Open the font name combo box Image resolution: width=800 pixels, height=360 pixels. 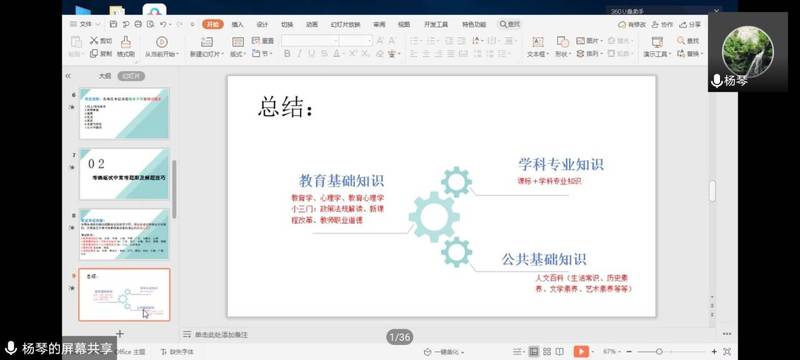click(310, 41)
